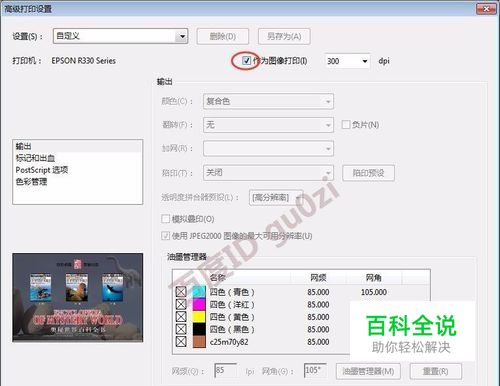The width and height of the screenshot is (500, 386).
Task: Toggle 使用 JPEG2000 图像的最大可用分辨率 checkbox
Action: 165,236
